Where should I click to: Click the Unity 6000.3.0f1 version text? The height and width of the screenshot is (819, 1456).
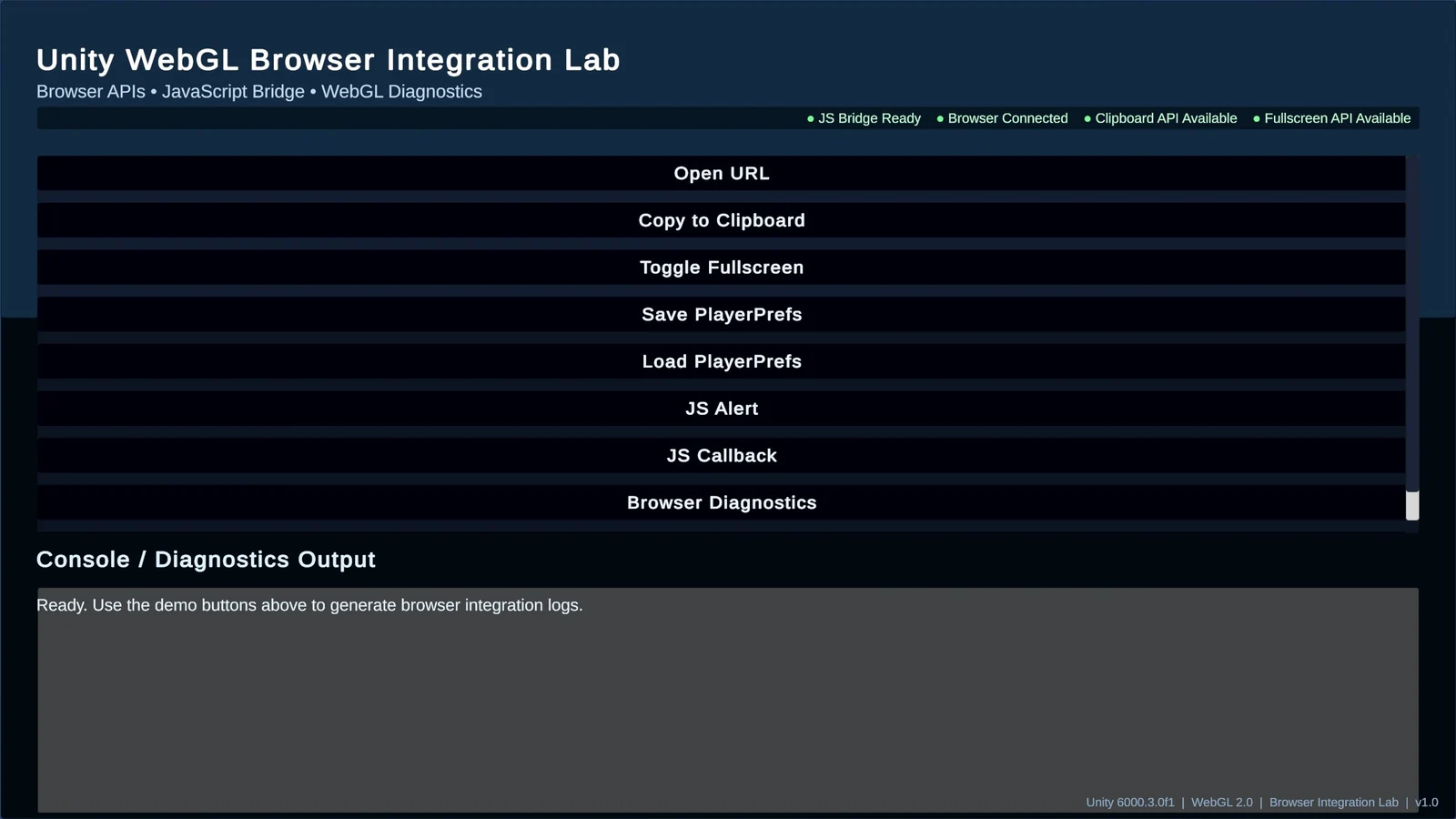coord(1130,803)
